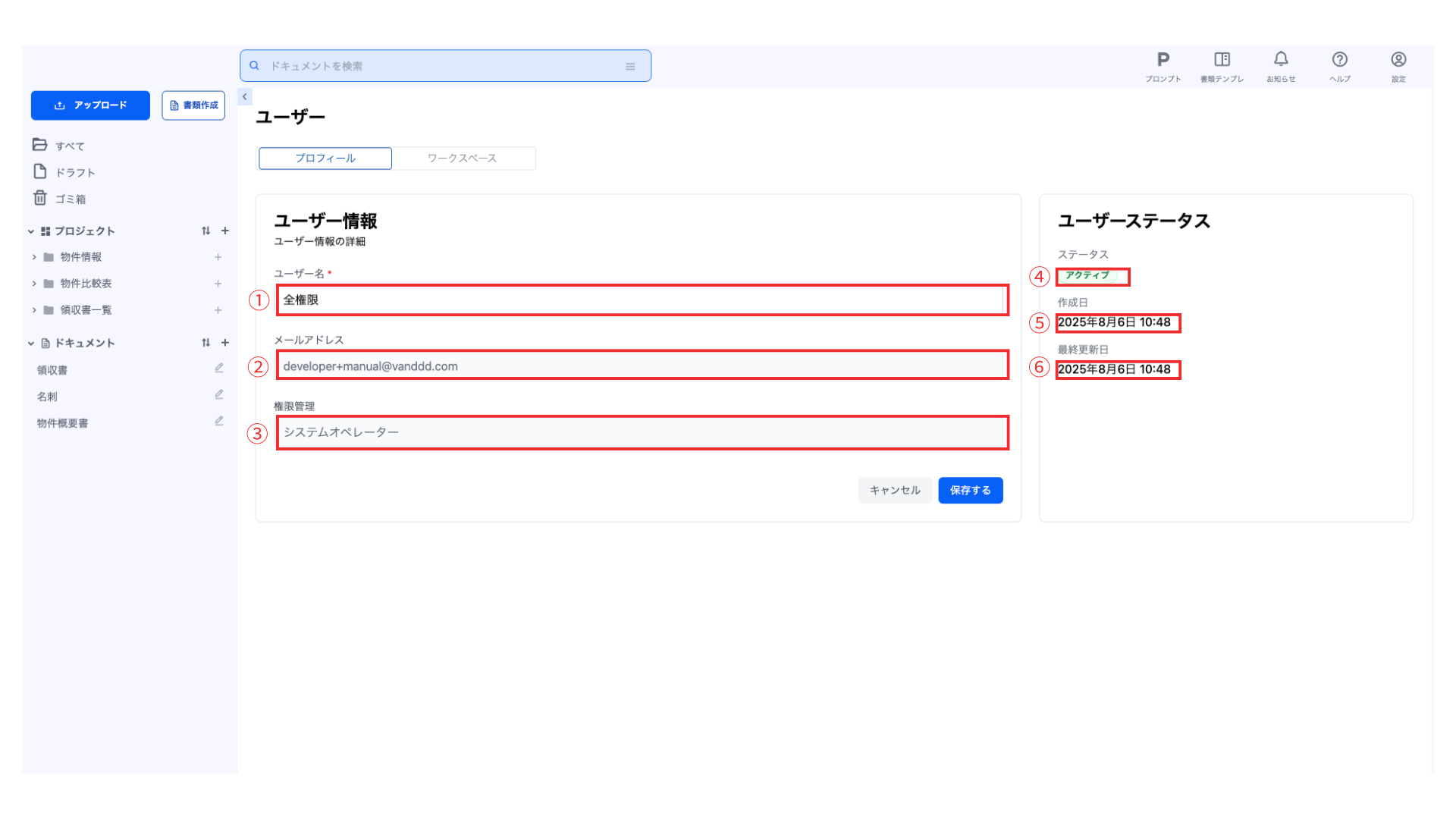
Task: Open the ヘルプ help icon
Action: pyautogui.click(x=1339, y=60)
